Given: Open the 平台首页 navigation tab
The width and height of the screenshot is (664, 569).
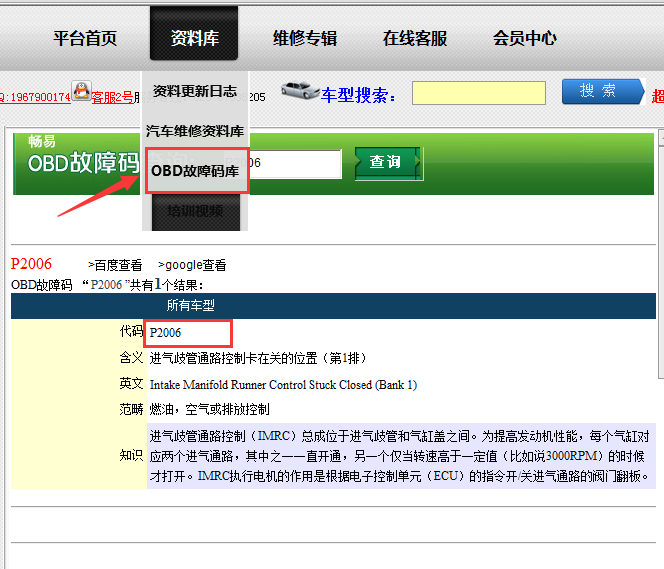Looking at the screenshot, I should tap(85, 38).
